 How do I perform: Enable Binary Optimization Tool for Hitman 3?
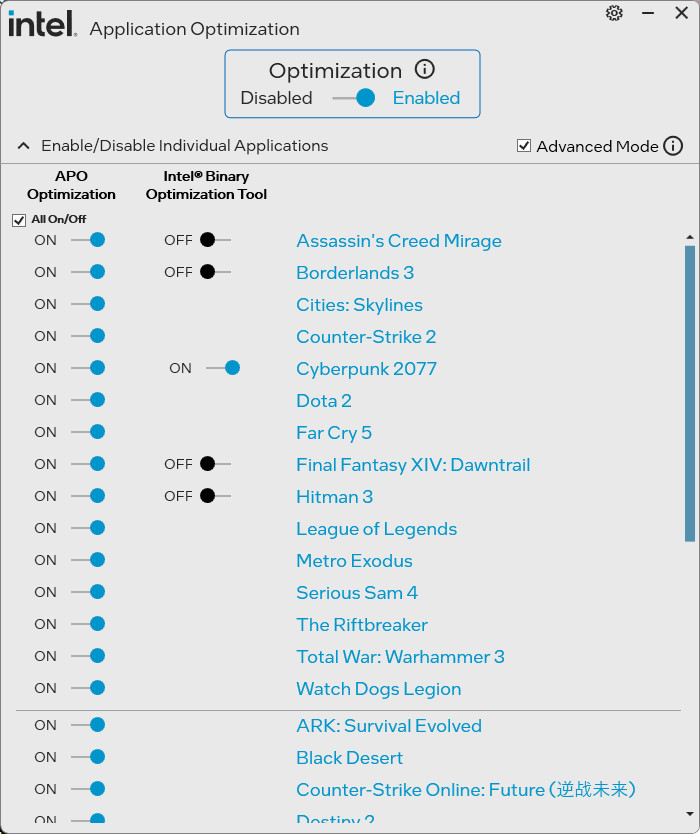(215, 496)
